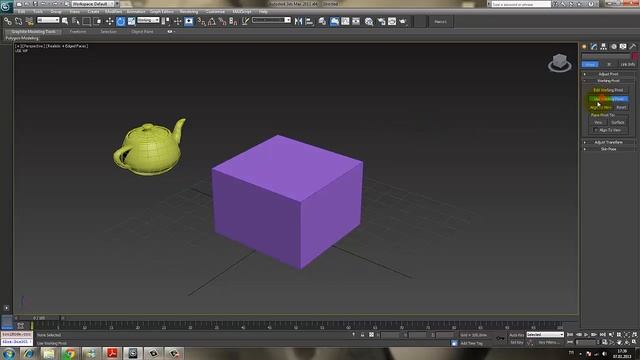Viewport: 640px width, 360px height.
Task: Click the Mirror tool icon
Action: [298, 21]
